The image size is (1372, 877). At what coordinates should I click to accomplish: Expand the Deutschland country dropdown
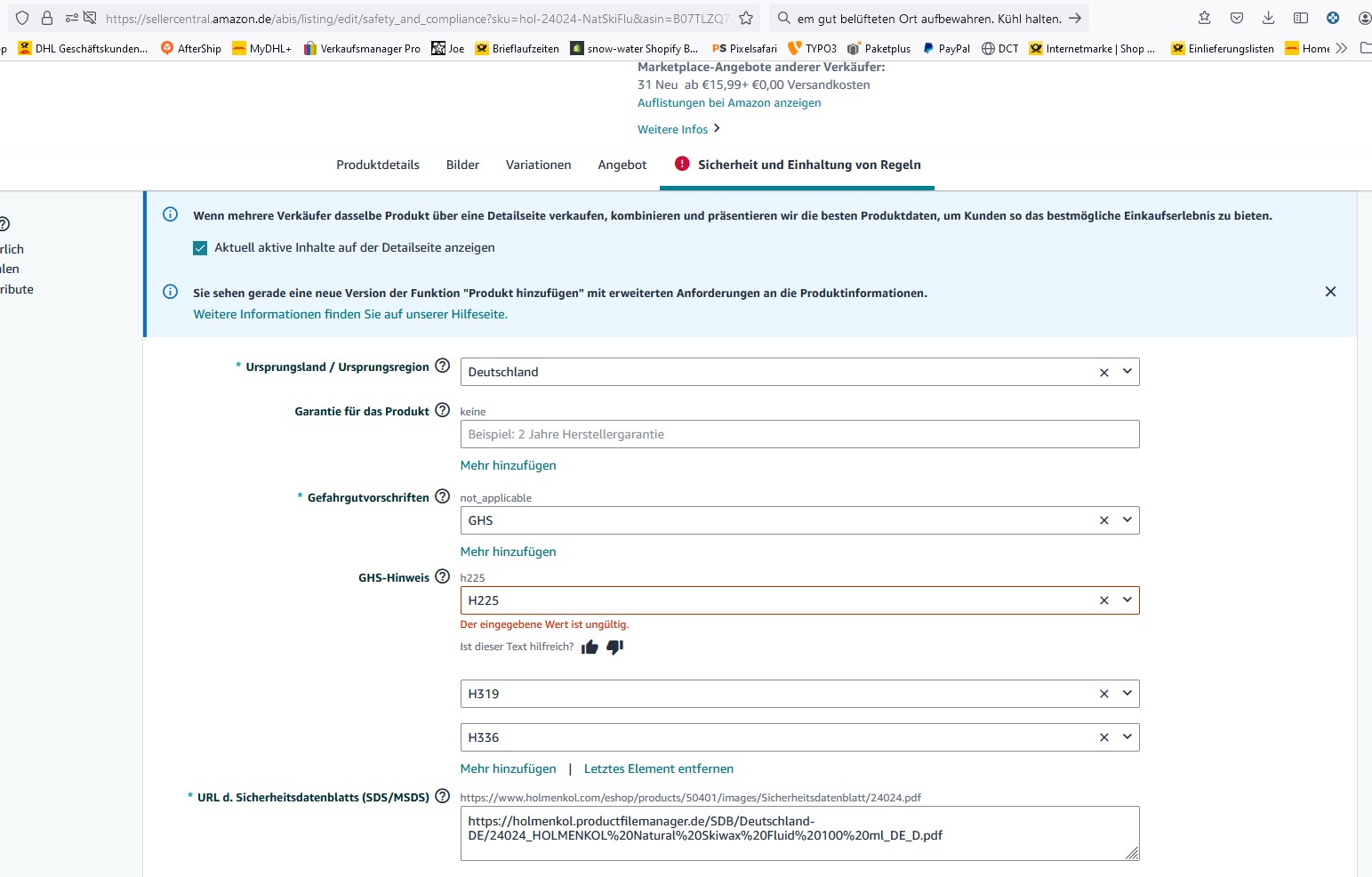(x=1127, y=372)
